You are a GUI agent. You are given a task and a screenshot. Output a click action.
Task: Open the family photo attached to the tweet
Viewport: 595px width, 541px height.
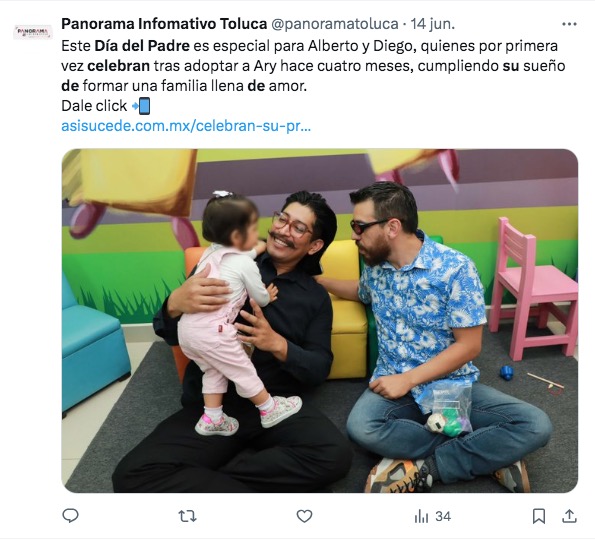click(x=320, y=321)
